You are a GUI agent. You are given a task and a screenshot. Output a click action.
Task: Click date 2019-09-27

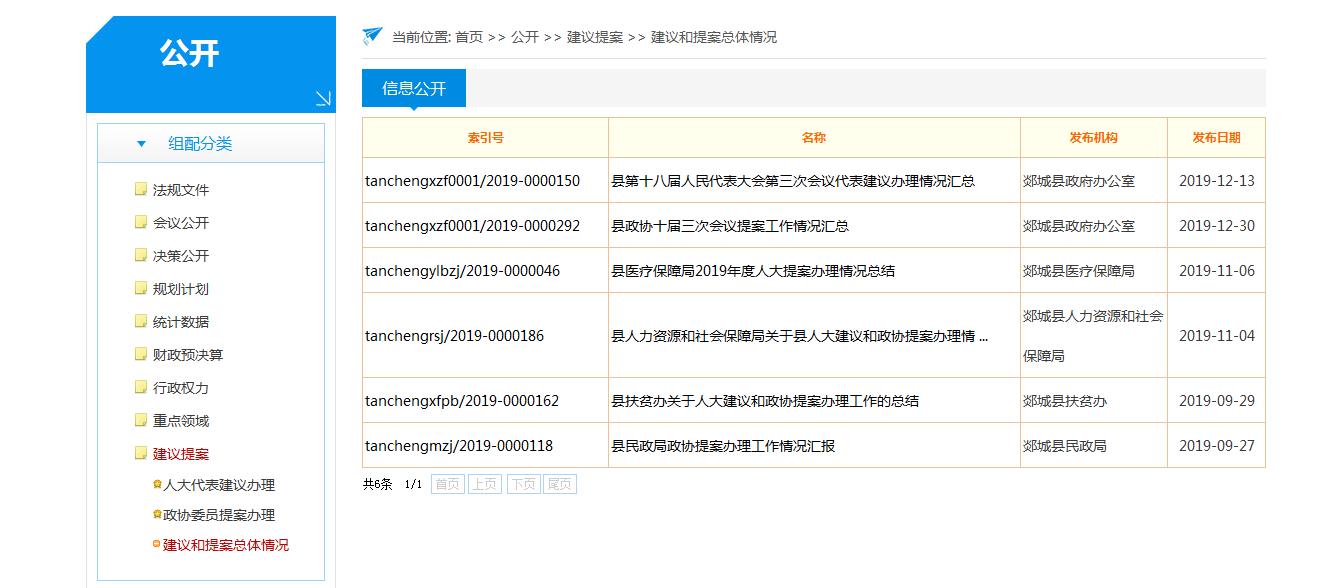pos(1217,446)
